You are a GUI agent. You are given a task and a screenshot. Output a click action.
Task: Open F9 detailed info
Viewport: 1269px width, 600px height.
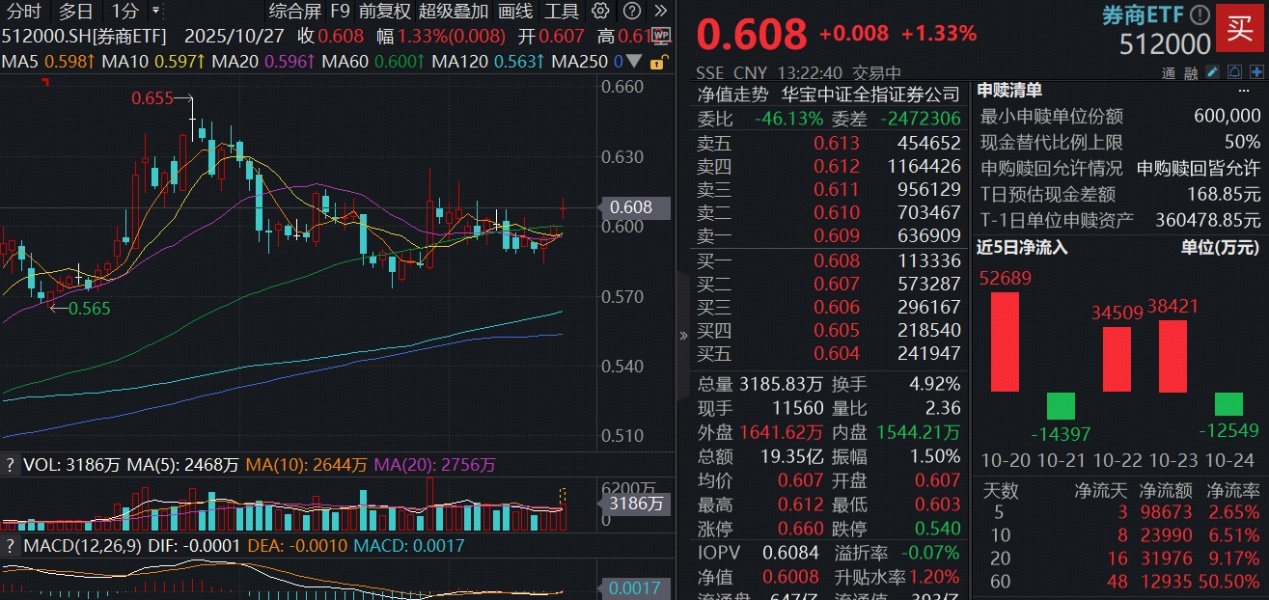tap(340, 12)
